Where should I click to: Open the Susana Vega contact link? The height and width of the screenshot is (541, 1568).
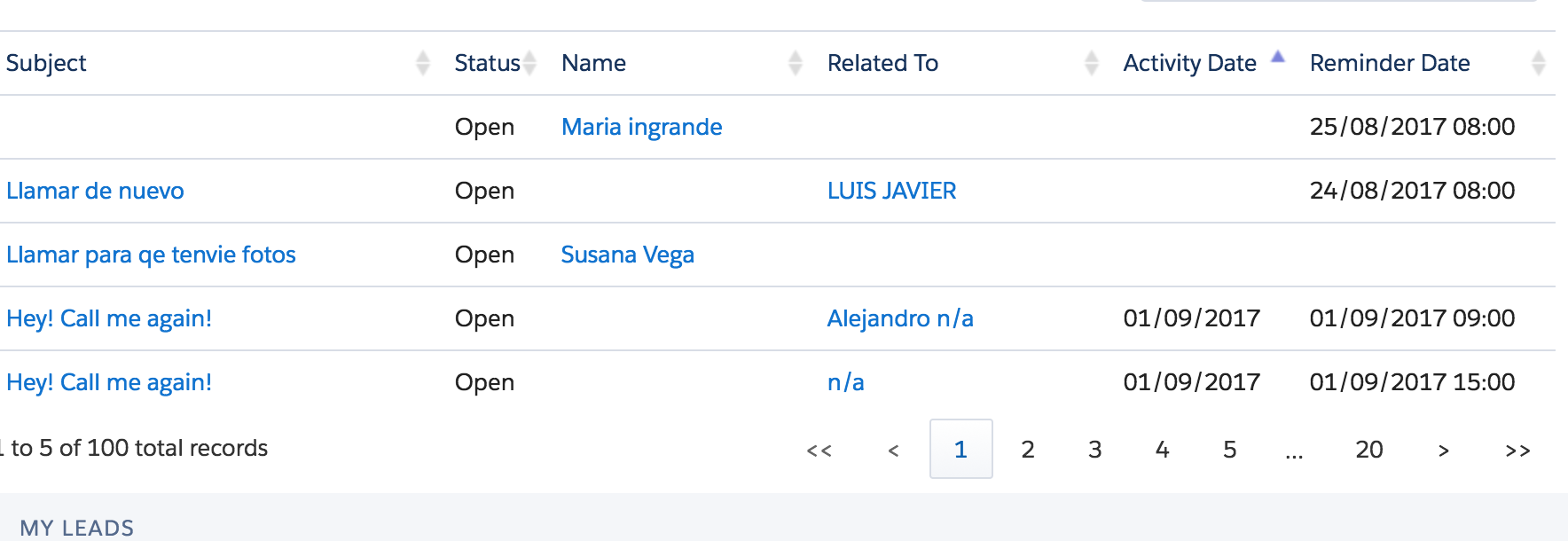click(627, 255)
